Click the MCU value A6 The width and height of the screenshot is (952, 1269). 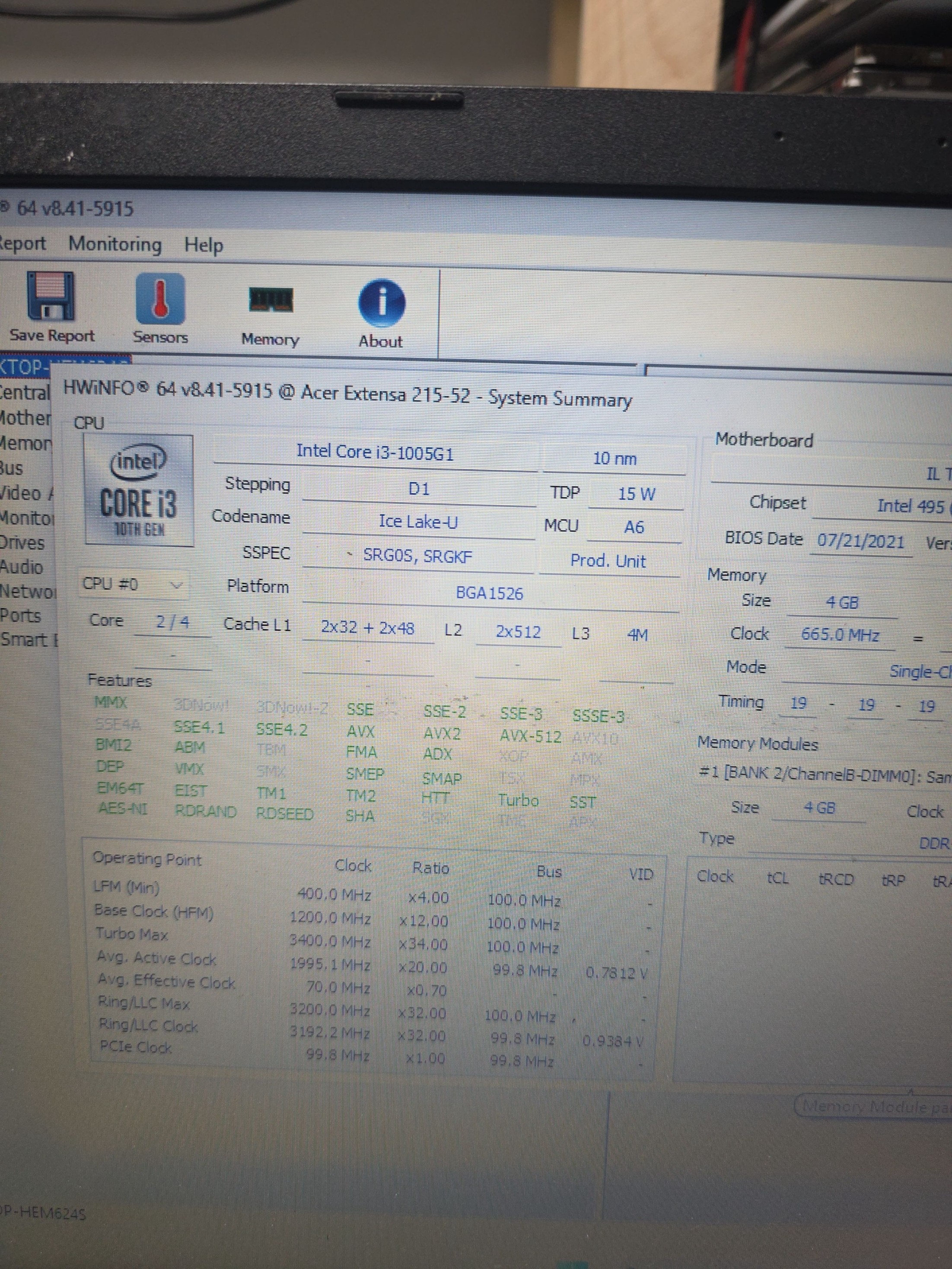coord(634,527)
